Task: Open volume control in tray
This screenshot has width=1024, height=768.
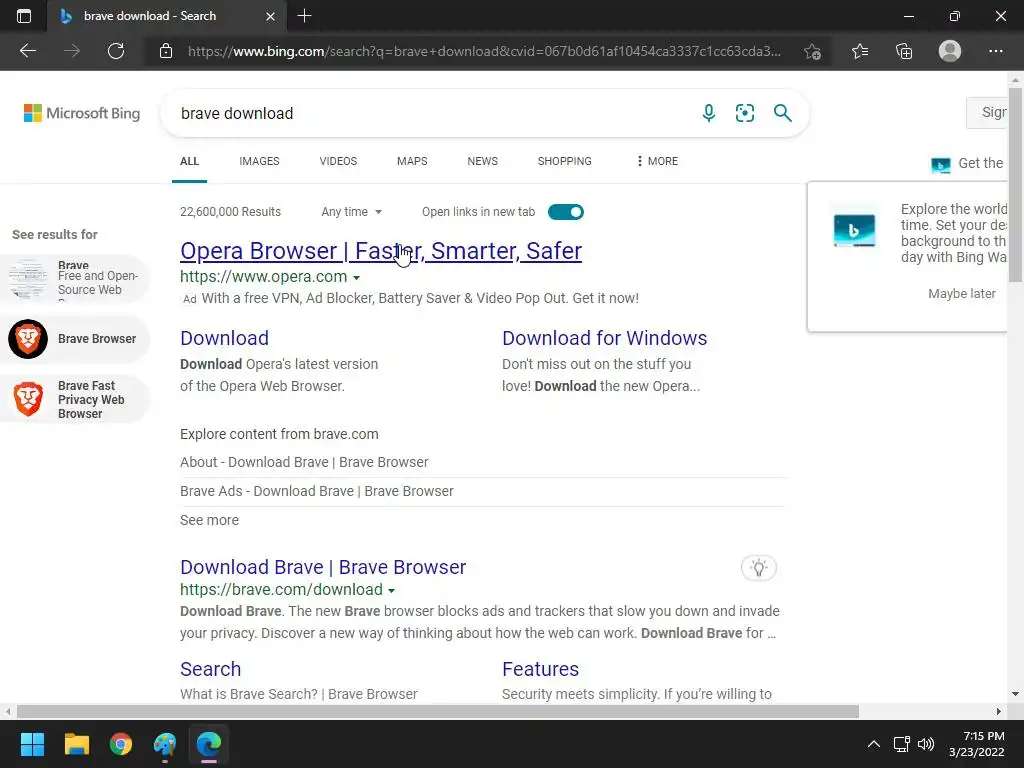Action: coord(925,744)
